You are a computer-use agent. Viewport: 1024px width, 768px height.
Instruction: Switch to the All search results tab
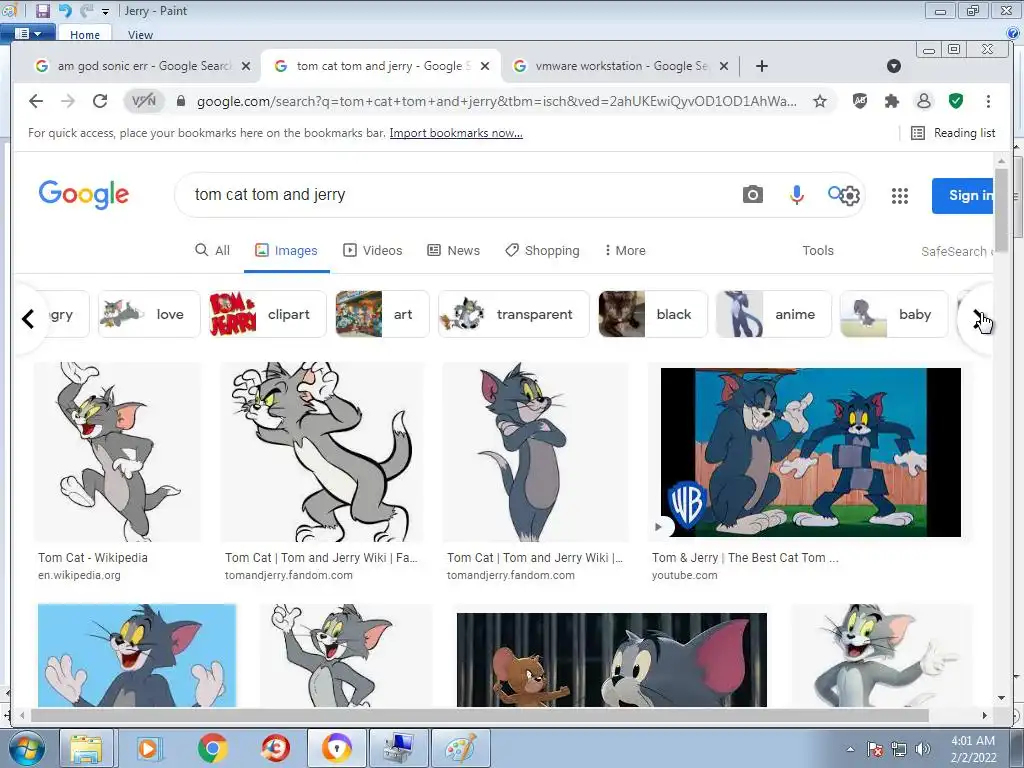click(212, 250)
